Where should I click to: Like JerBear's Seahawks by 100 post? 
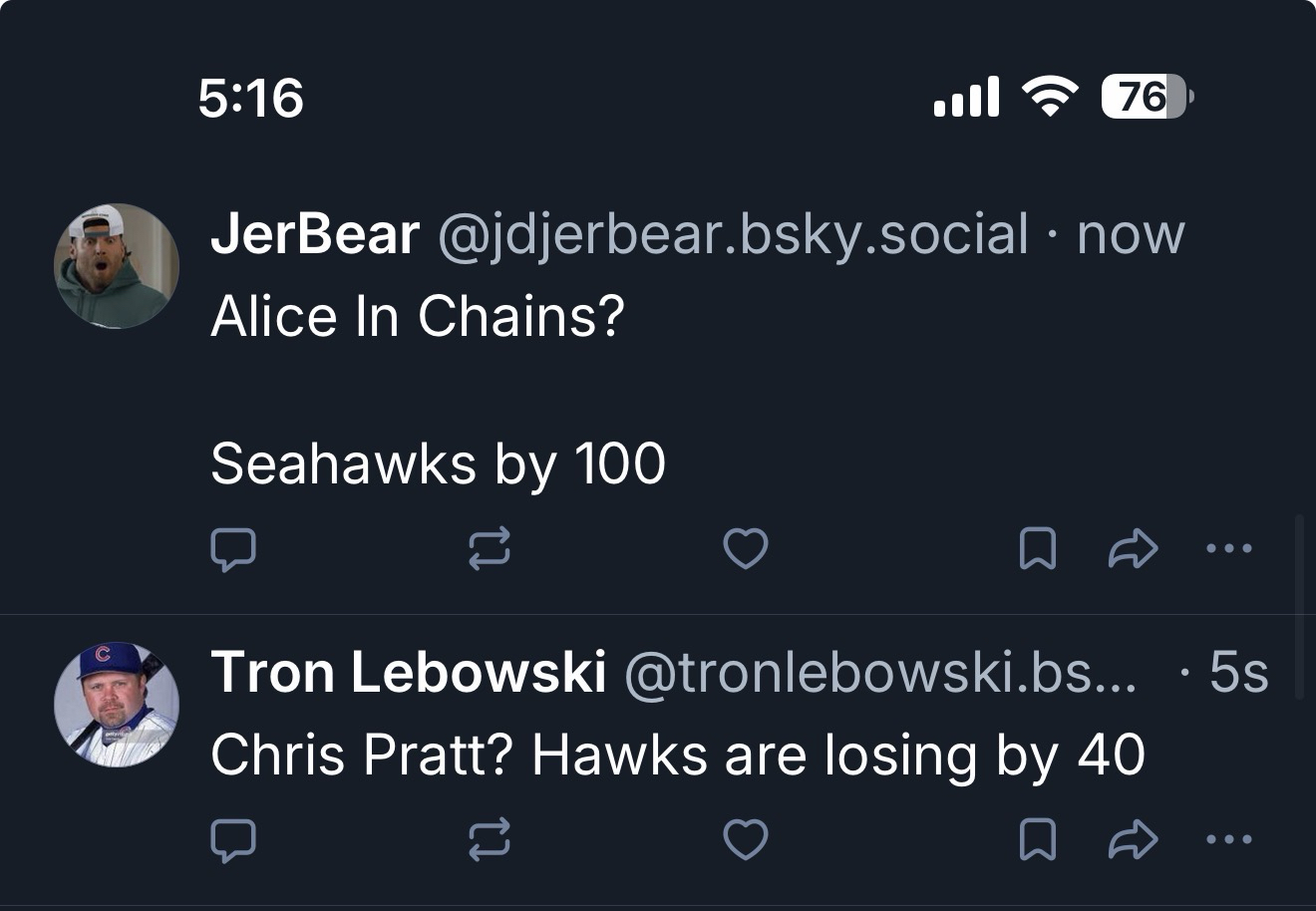[746, 549]
